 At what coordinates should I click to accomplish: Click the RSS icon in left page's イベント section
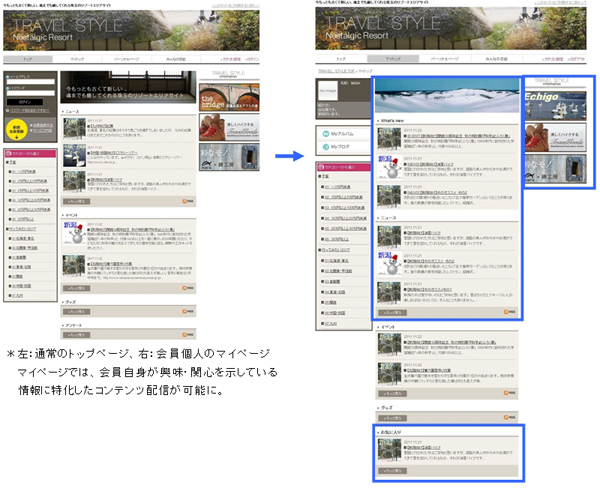point(188,288)
